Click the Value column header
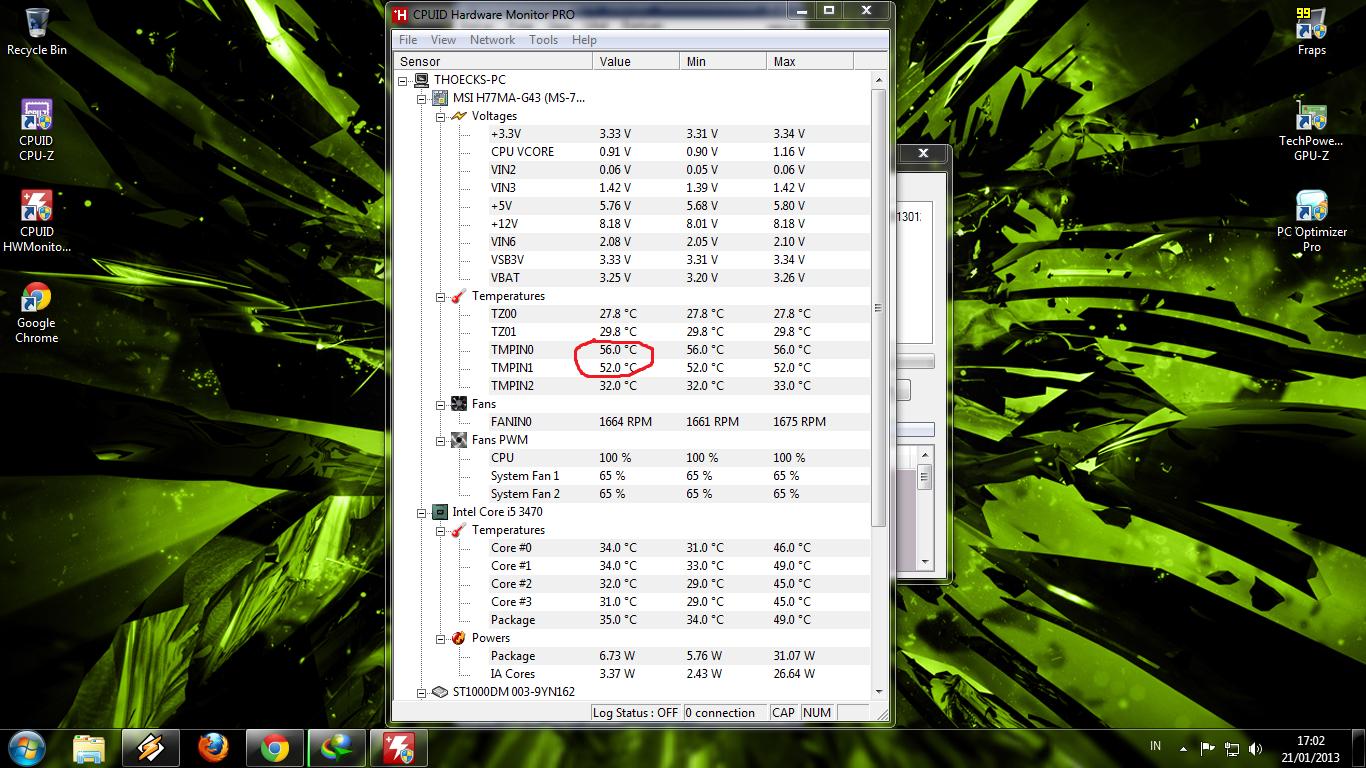The height and width of the screenshot is (768, 1366). [x=635, y=61]
